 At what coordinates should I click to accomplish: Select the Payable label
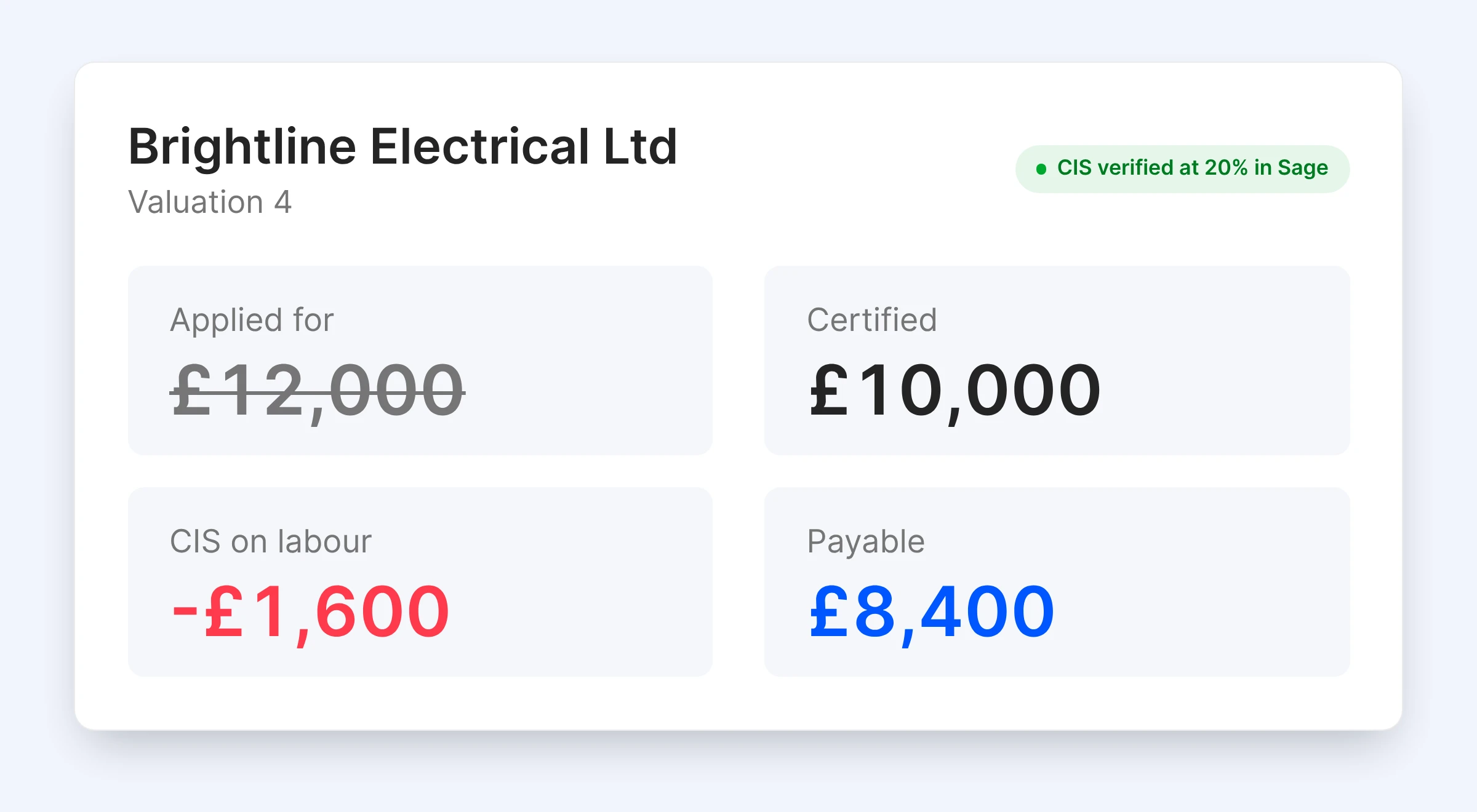pyautogui.click(x=866, y=543)
